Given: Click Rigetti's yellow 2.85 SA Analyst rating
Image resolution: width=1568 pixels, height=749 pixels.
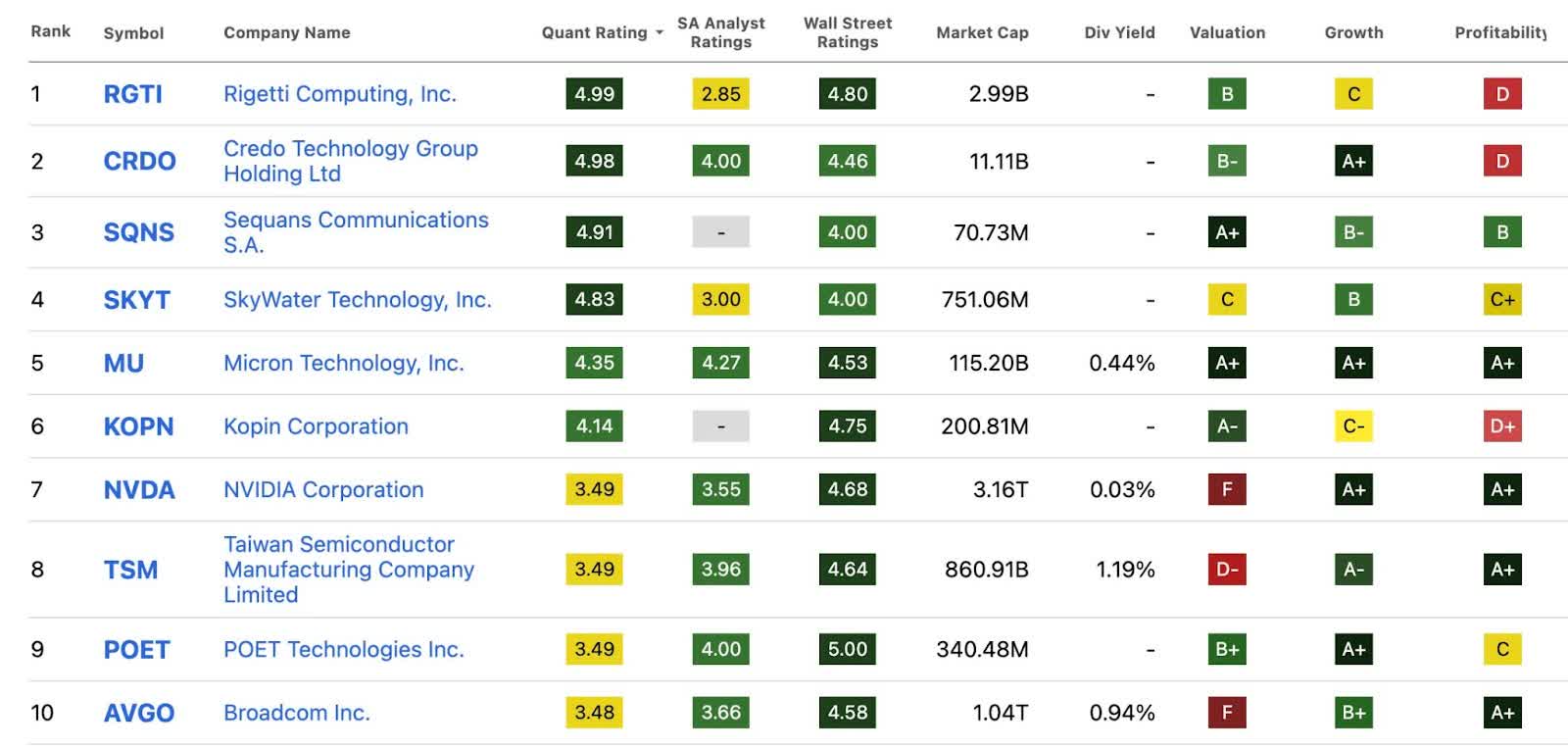Looking at the screenshot, I should [721, 94].
